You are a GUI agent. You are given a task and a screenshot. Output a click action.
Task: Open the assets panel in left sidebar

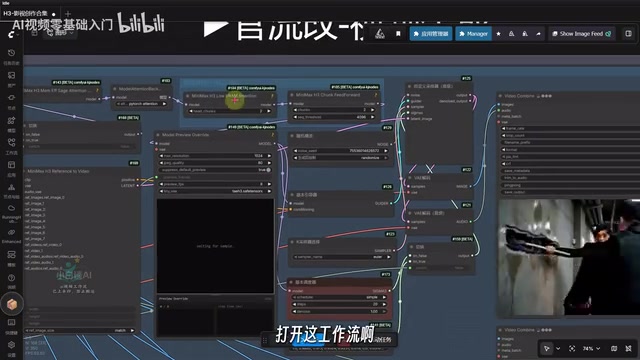pyautogui.click(x=11, y=76)
